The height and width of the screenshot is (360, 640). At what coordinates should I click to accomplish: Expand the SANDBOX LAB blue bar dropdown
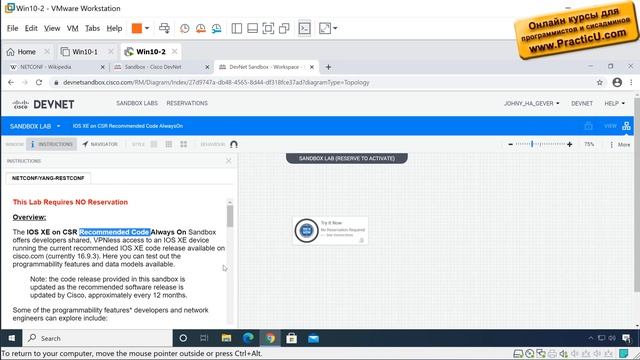(x=35, y=126)
